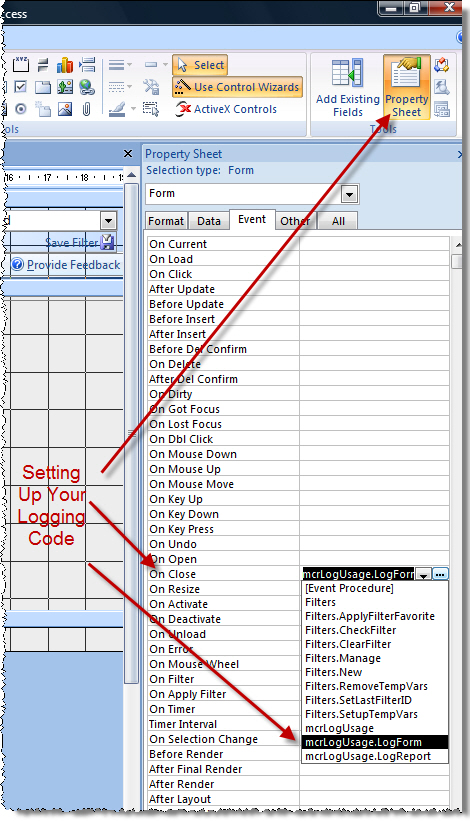The image size is (470, 821).
Task: Insert a check box control
Action: click(20, 86)
